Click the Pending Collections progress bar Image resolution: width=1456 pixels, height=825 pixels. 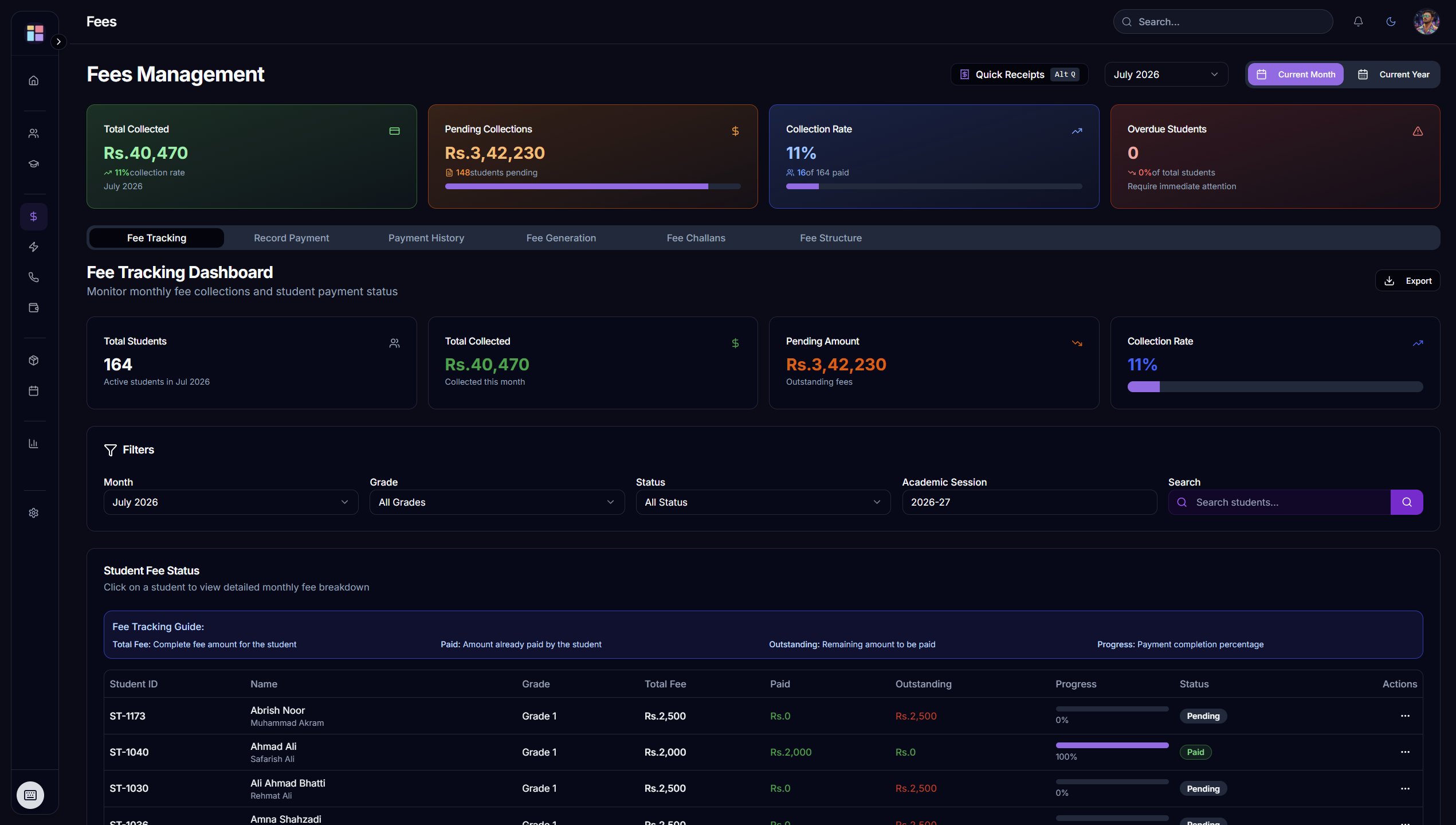592,186
